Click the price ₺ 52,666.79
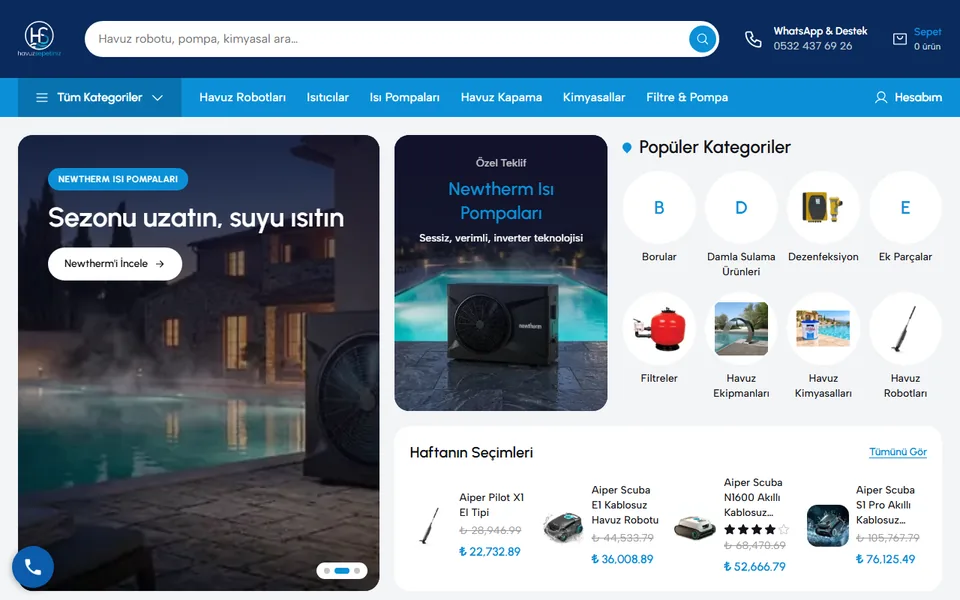Viewport: 960px width, 600px height. click(x=755, y=567)
